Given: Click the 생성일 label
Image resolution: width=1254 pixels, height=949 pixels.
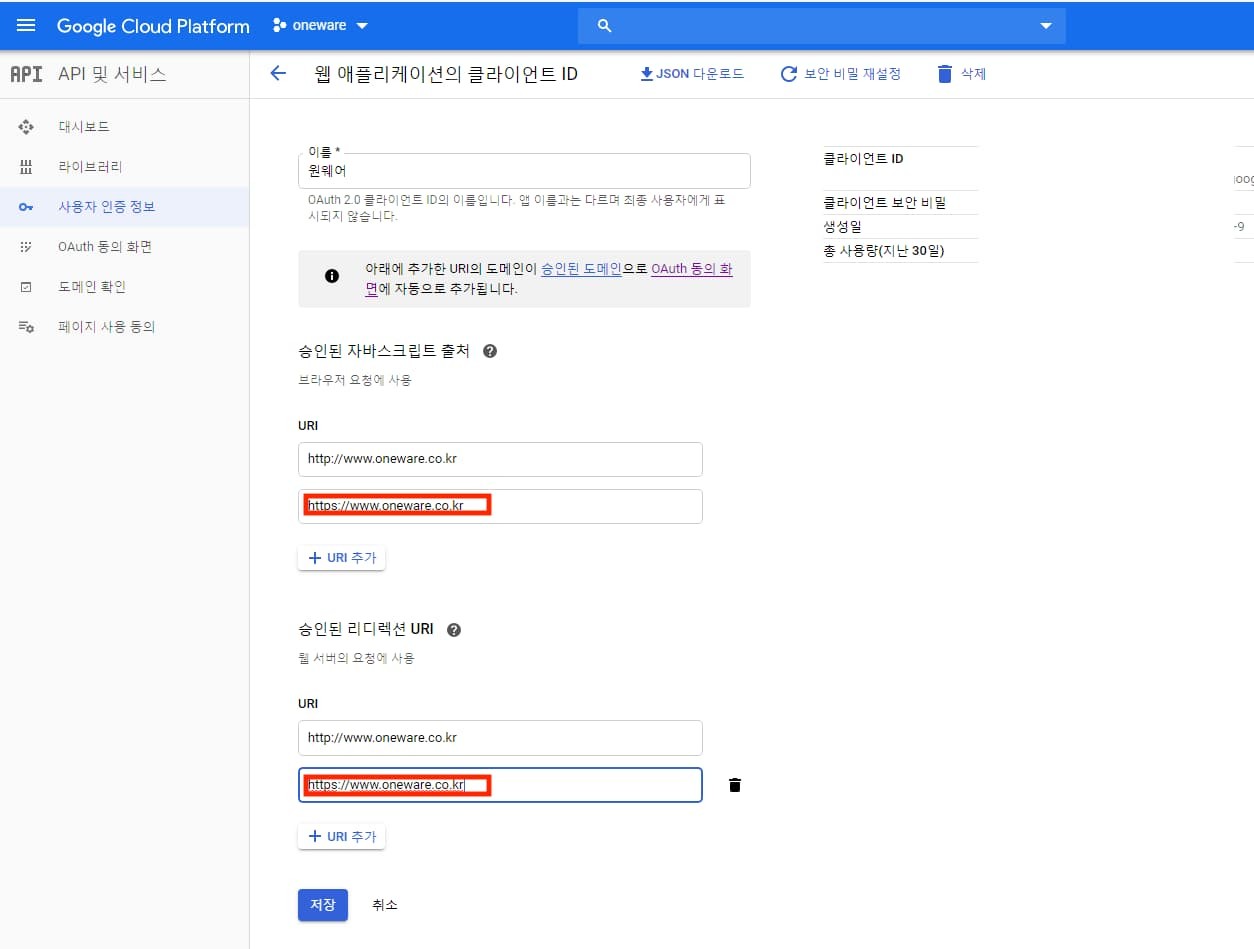Looking at the screenshot, I should [x=842, y=227].
